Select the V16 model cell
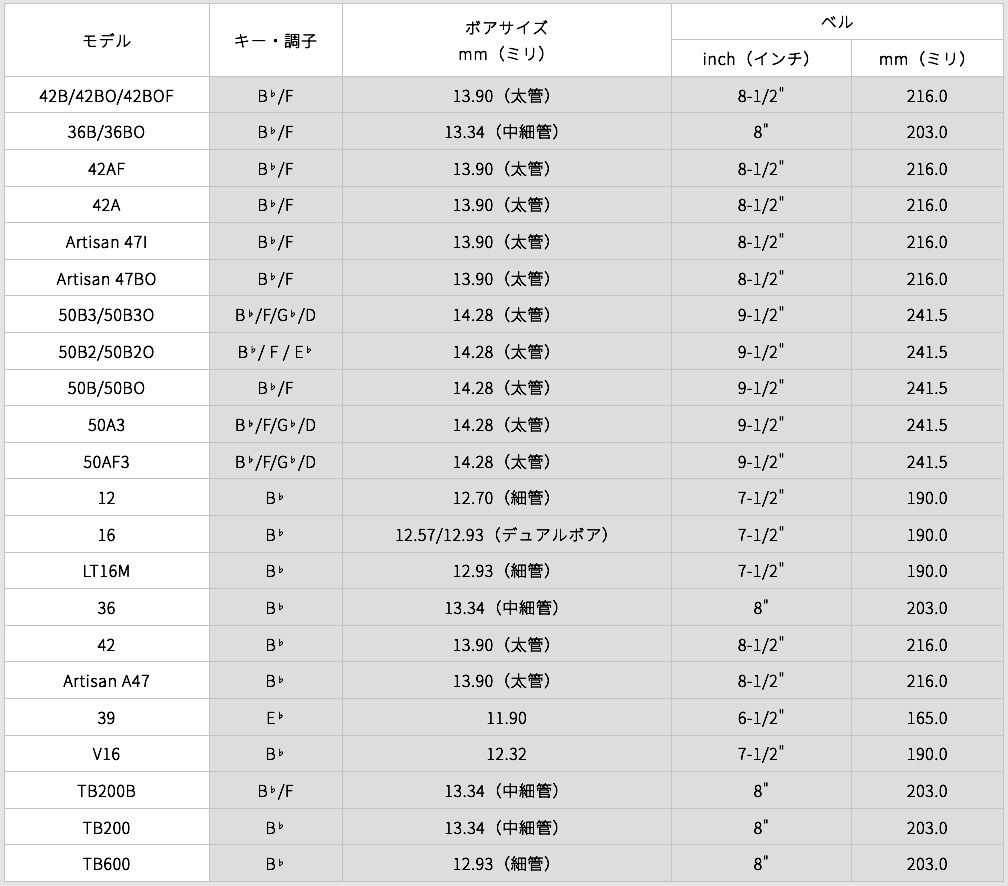The image size is (1008, 886). [106, 754]
